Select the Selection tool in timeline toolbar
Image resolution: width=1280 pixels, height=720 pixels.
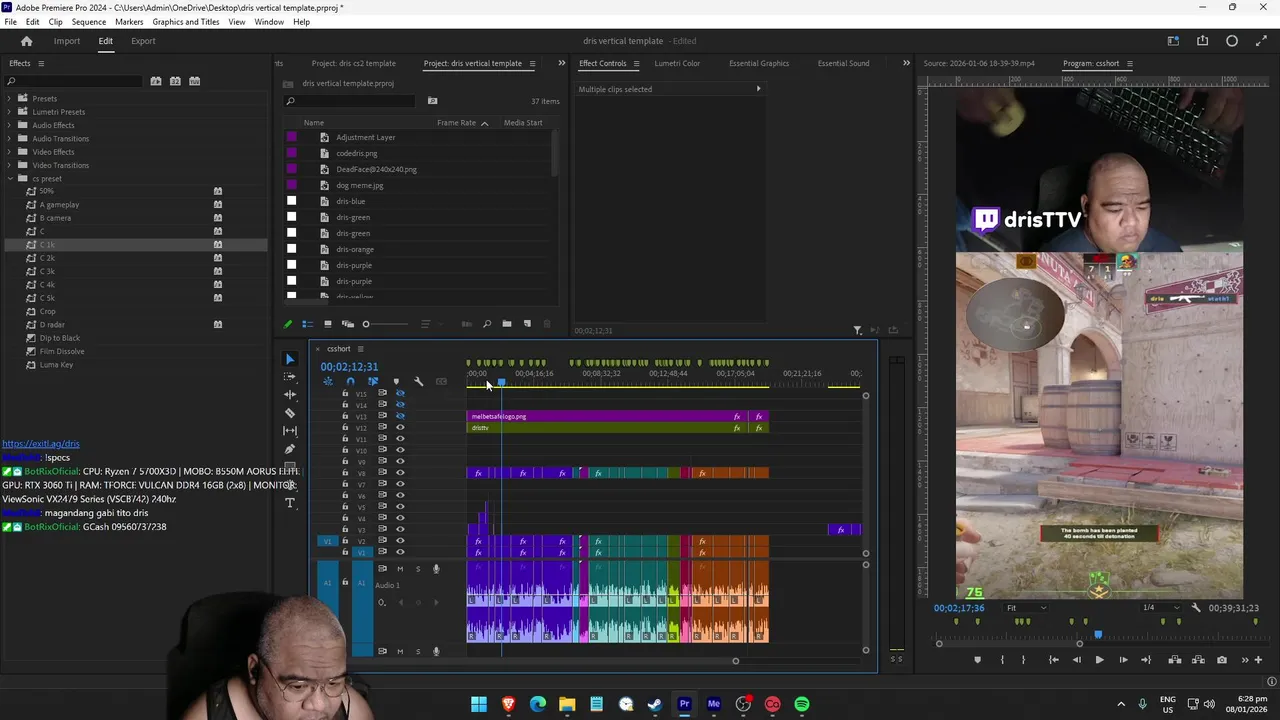point(290,359)
